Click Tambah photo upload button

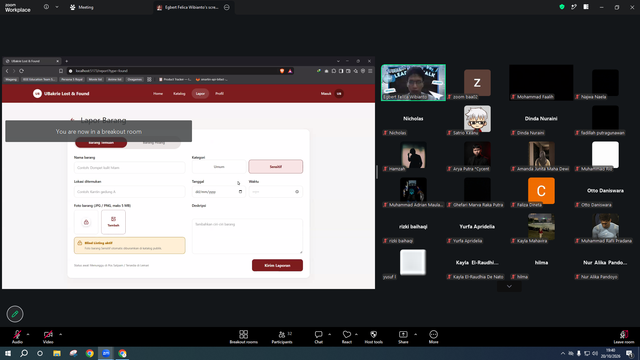113,222
